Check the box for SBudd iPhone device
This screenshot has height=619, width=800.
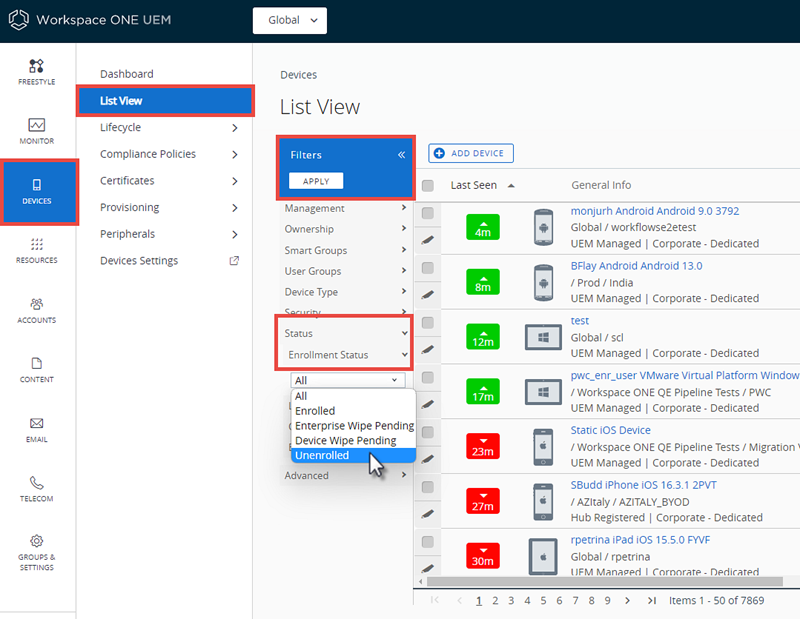click(428, 487)
